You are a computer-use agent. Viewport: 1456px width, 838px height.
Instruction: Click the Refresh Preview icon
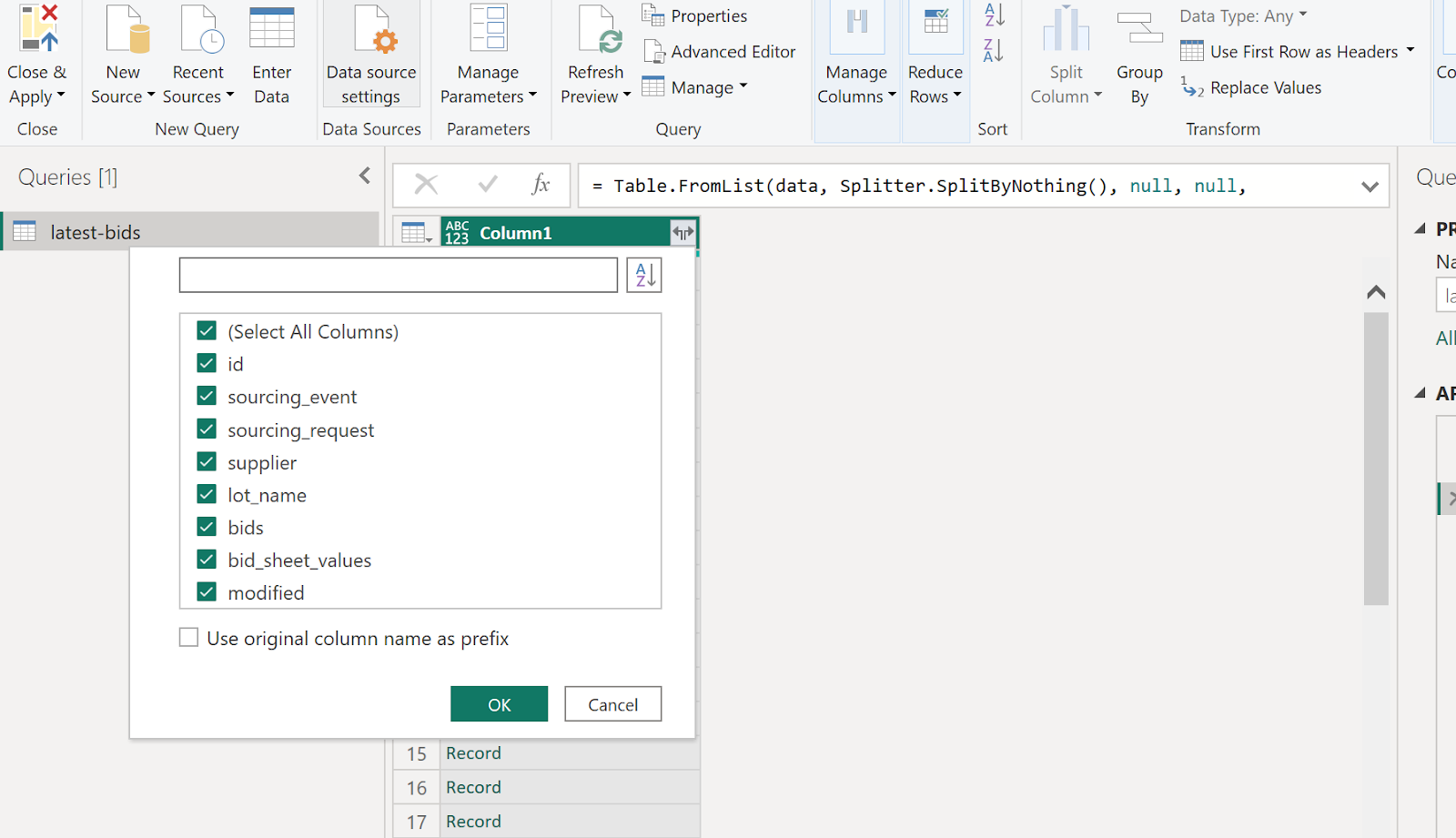point(601,29)
